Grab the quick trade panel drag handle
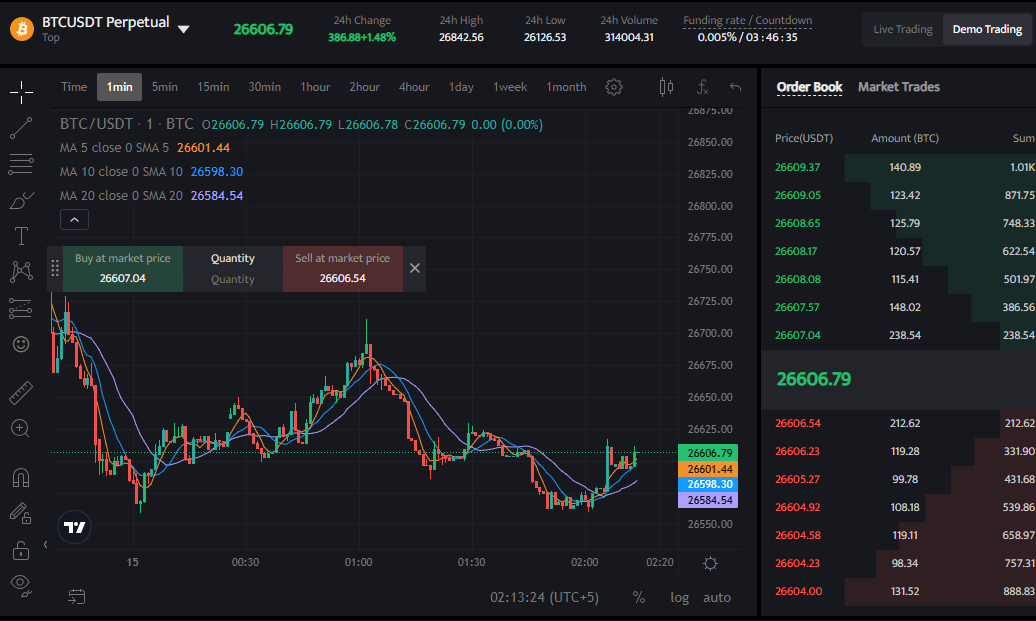 coord(55,268)
